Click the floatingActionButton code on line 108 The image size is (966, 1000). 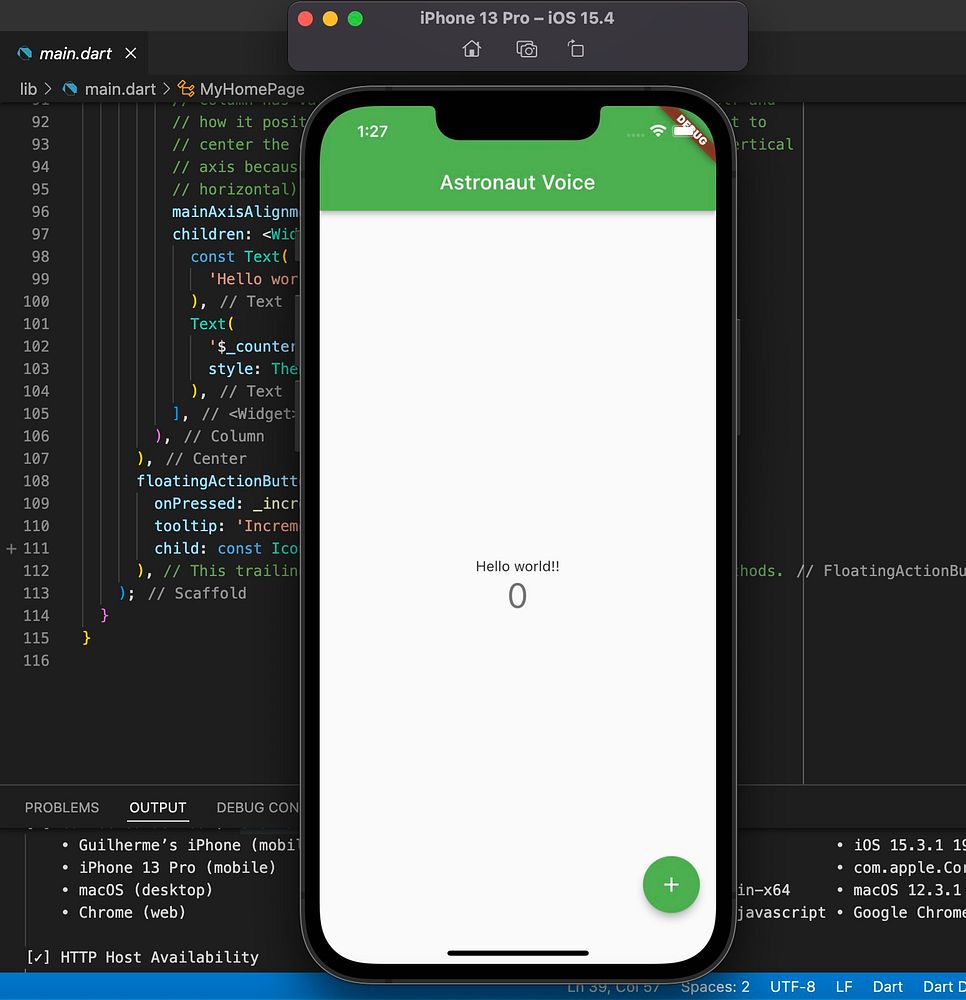(217, 481)
